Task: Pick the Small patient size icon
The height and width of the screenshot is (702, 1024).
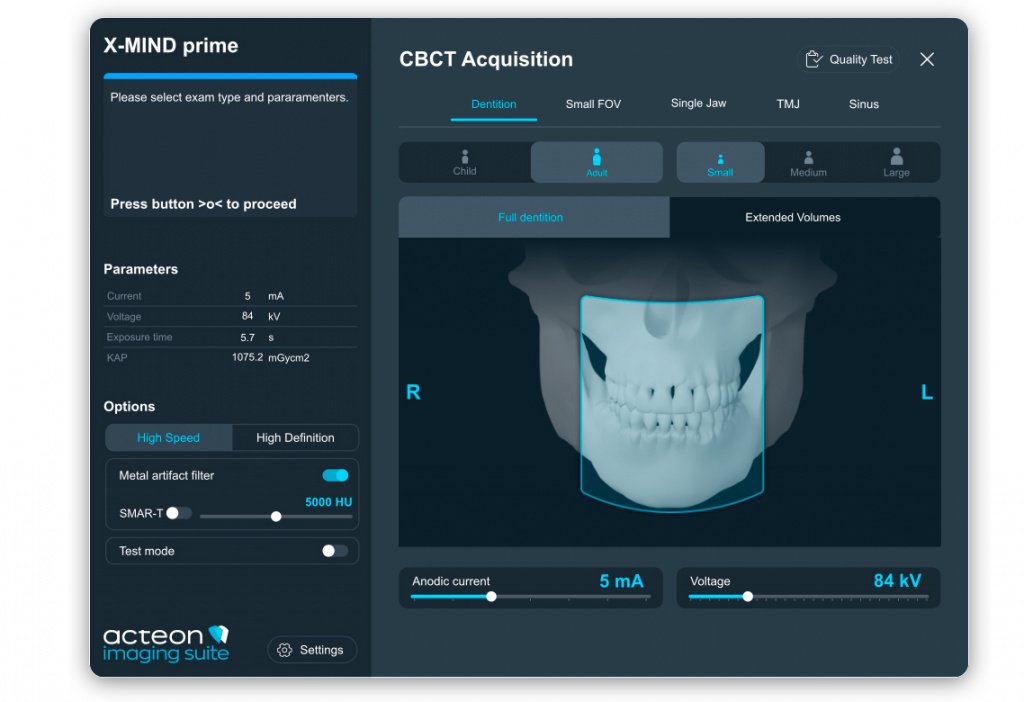Action: pos(720,159)
